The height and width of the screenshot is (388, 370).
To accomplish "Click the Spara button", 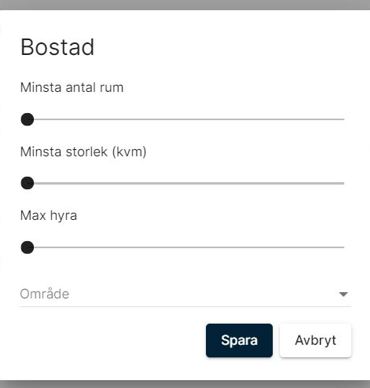I will click(x=239, y=340).
